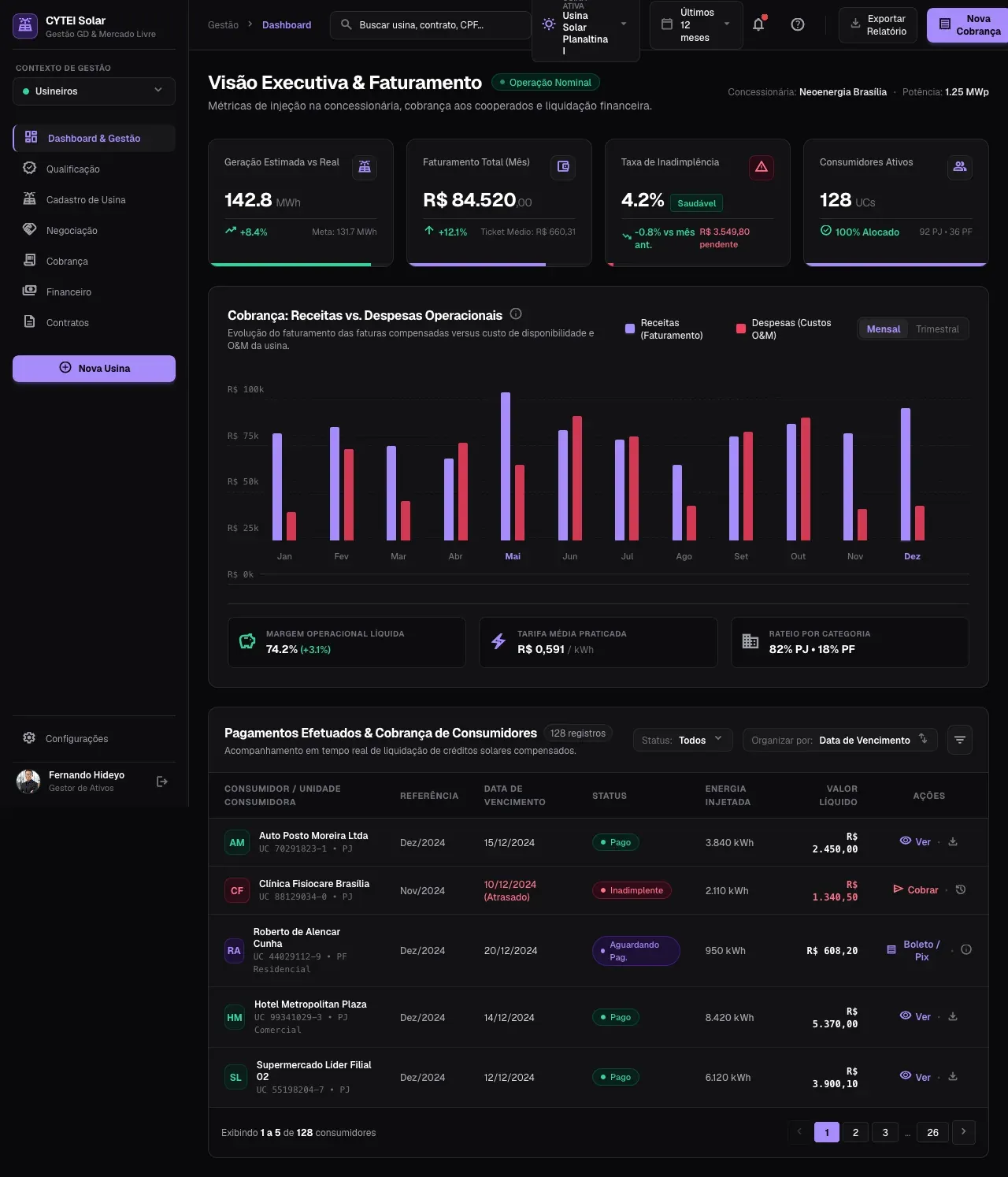Image resolution: width=1008 pixels, height=1177 pixels.
Task: Go to Negociação in the sidebar
Action: point(94,230)
